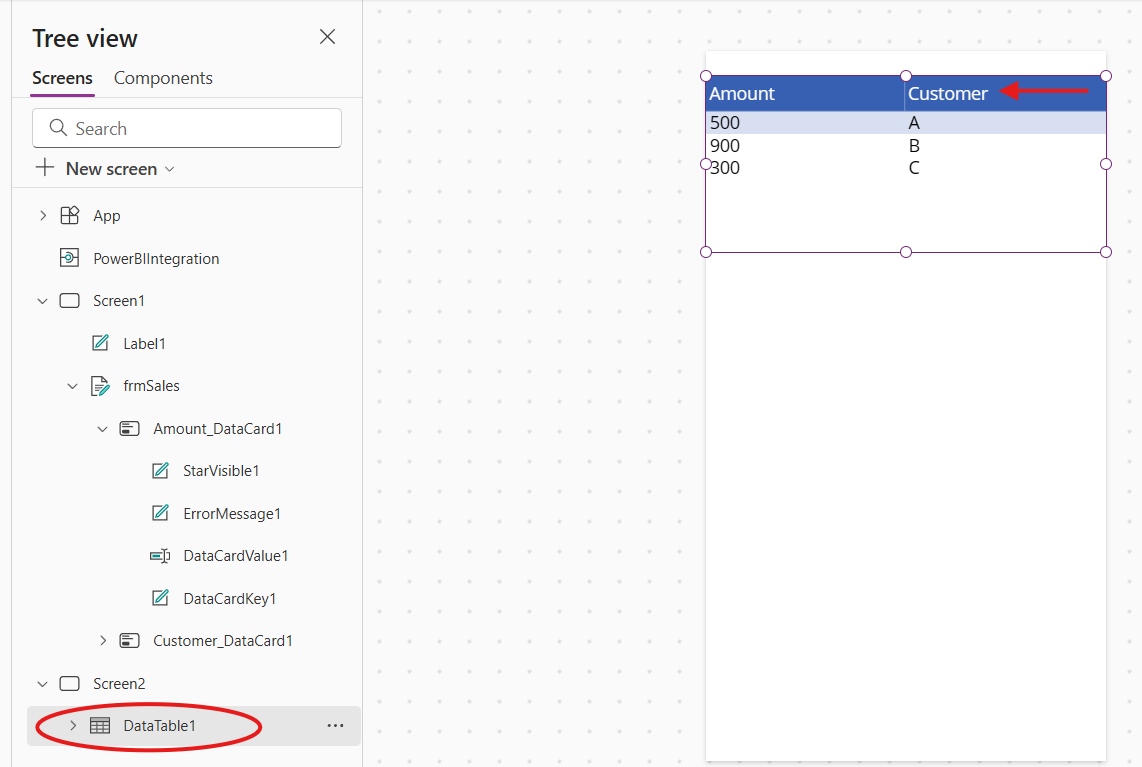
Task: Collapse the Amount_DataCard1 node
Action: pyautogui.click(x=103, y=429)
